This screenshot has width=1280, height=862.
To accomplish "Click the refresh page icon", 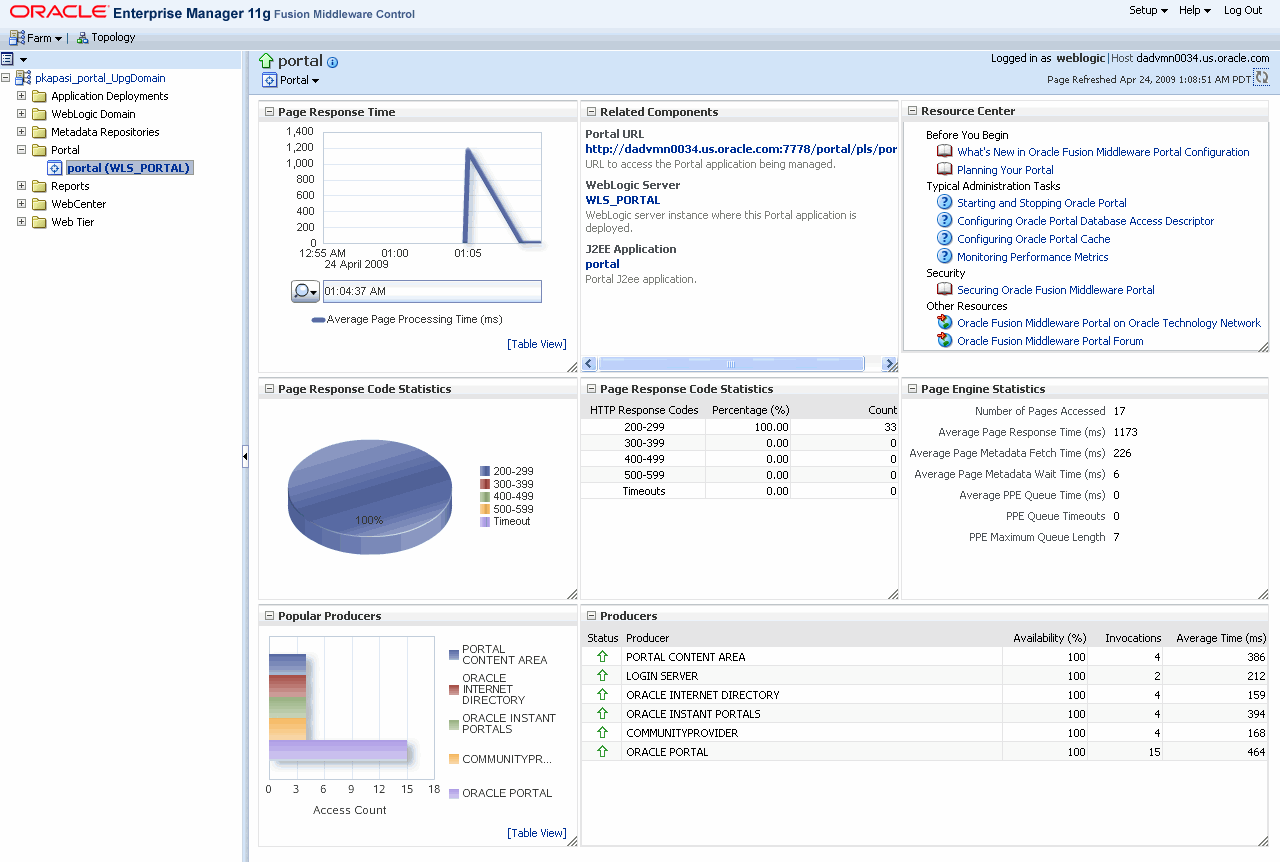I will tap(1261, 78).
